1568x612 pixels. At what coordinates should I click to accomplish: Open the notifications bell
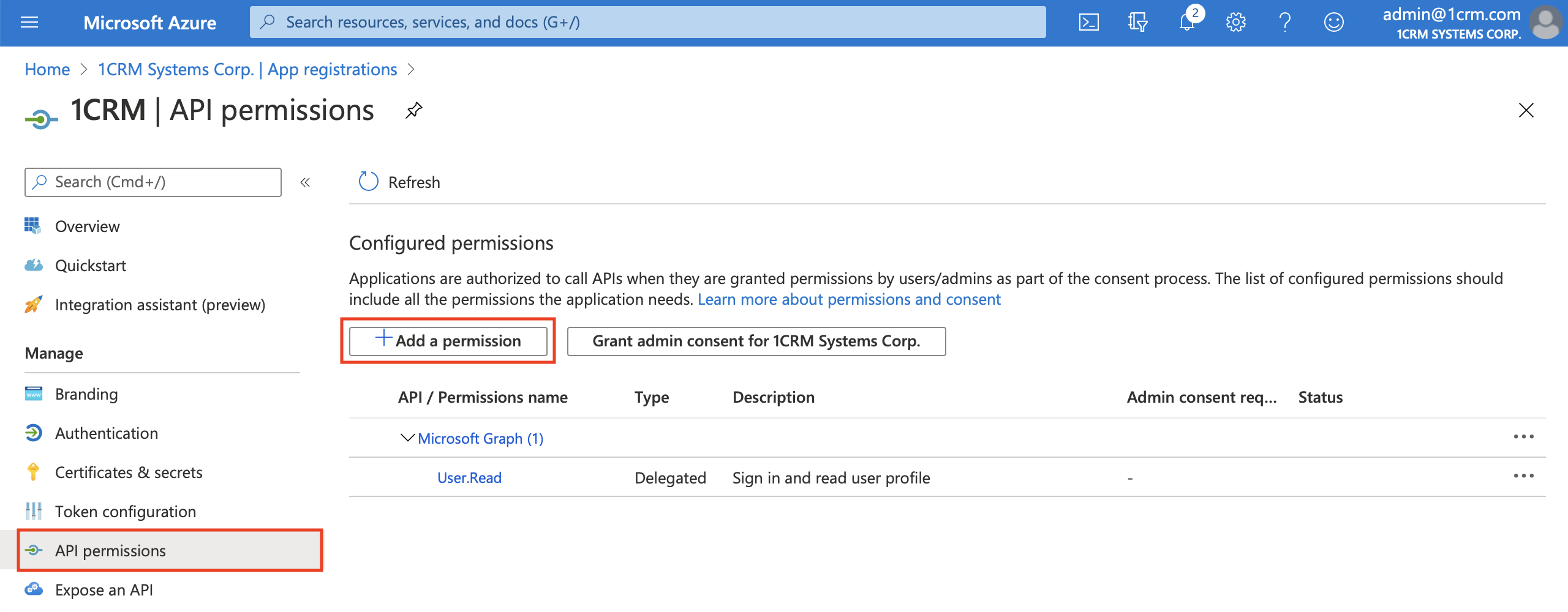tap(1188, 21)
